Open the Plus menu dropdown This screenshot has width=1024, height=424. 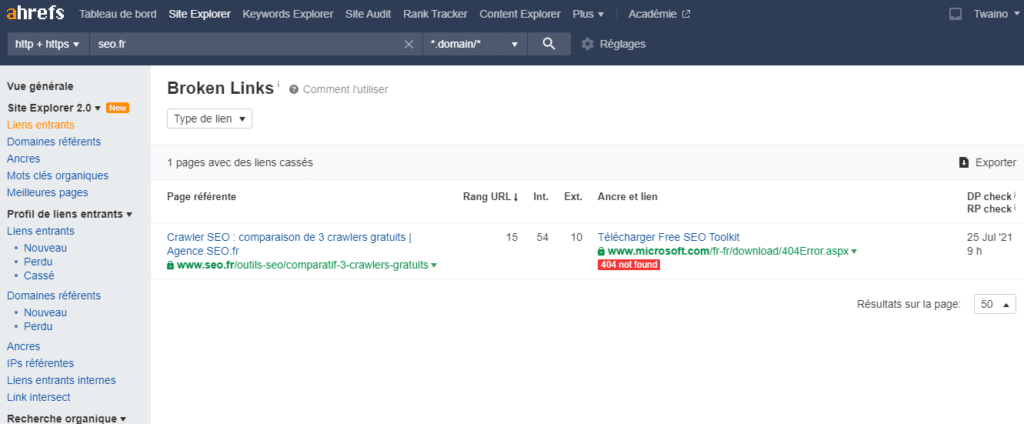[588, 14]
